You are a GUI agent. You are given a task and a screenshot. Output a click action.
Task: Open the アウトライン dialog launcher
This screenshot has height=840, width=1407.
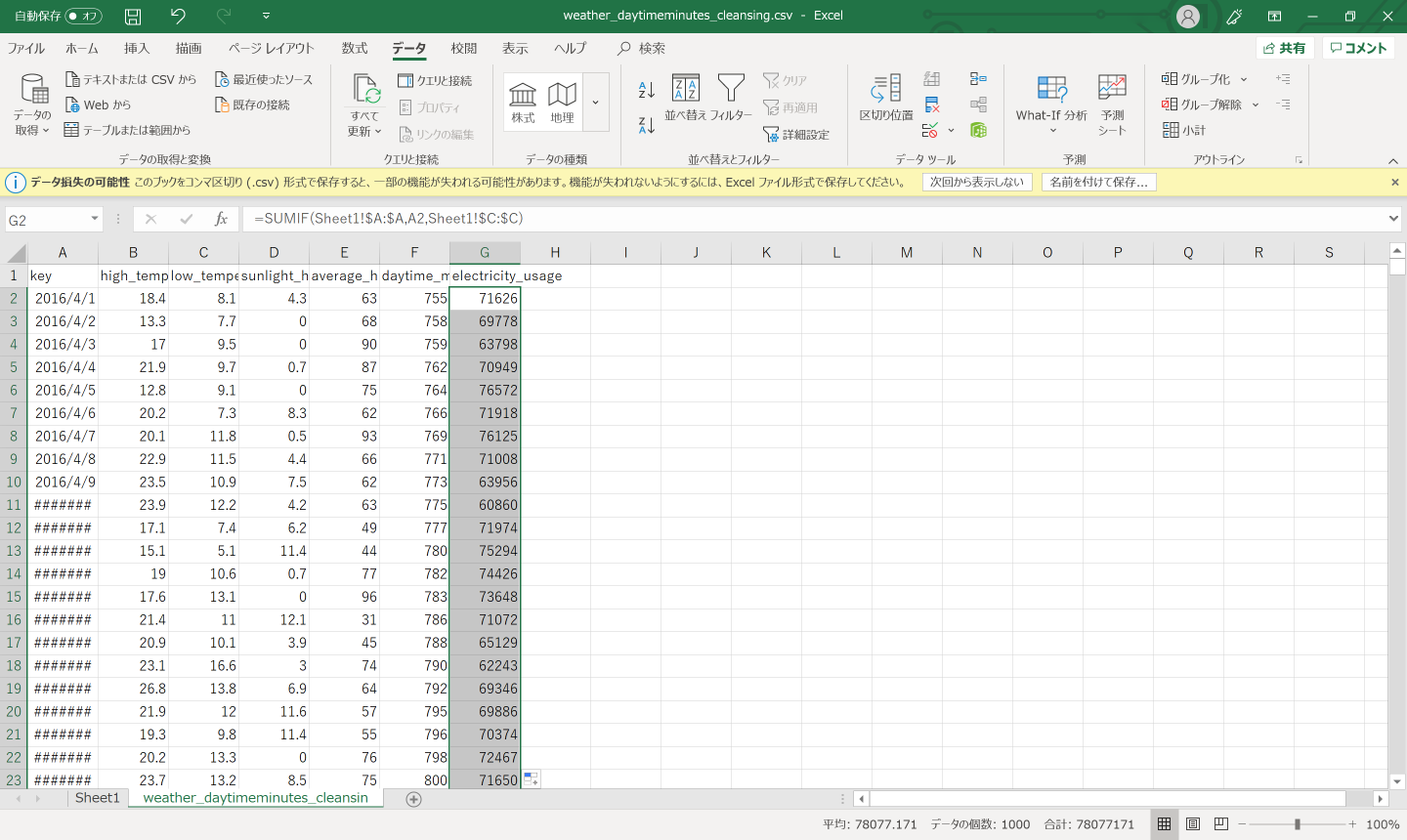(x=1299, y=160)
